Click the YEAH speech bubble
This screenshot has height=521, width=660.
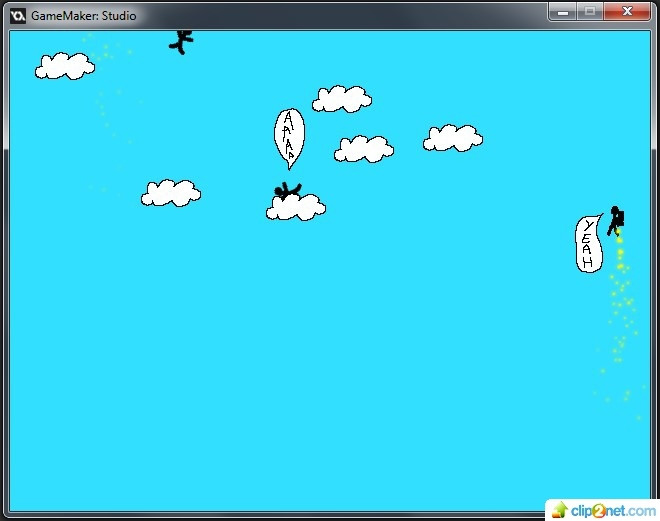click(x=589, y=244)
